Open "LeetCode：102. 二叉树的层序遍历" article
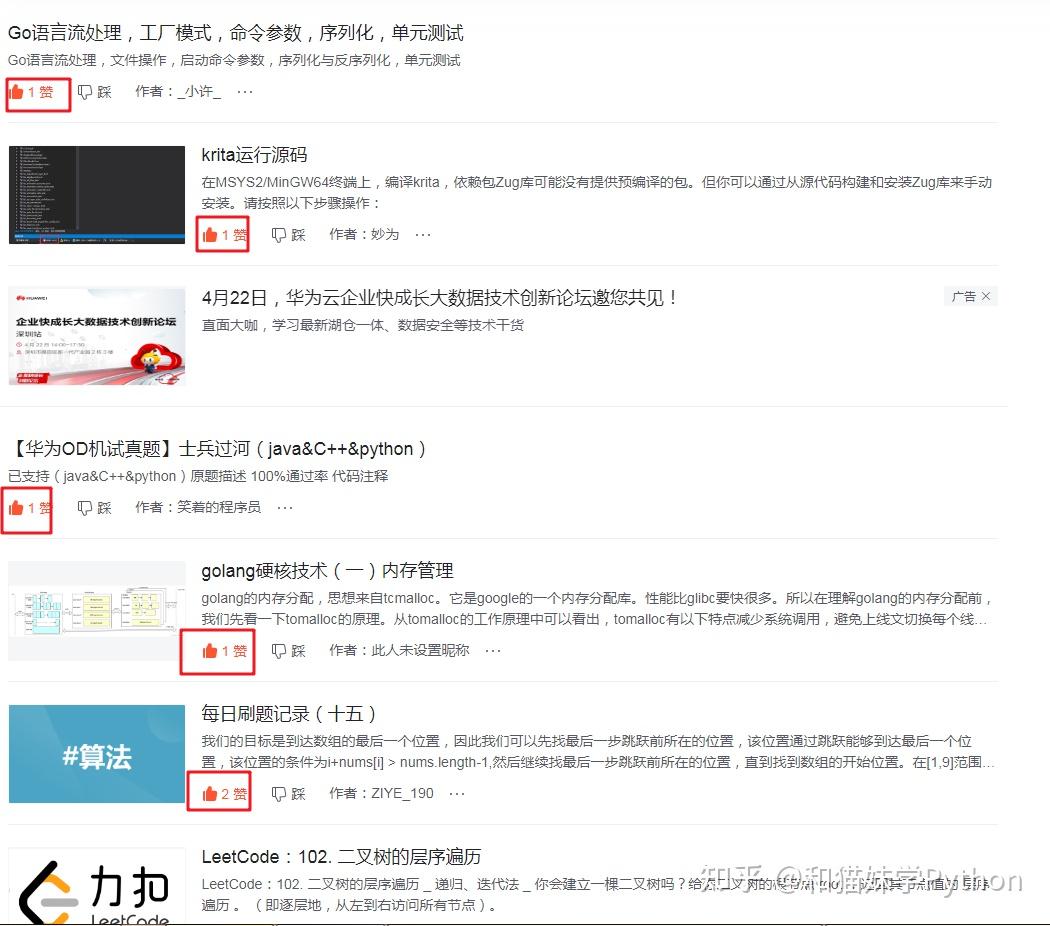Image resolution: width=1050 pixels, height=926 pixels. (x=340, y=856)
